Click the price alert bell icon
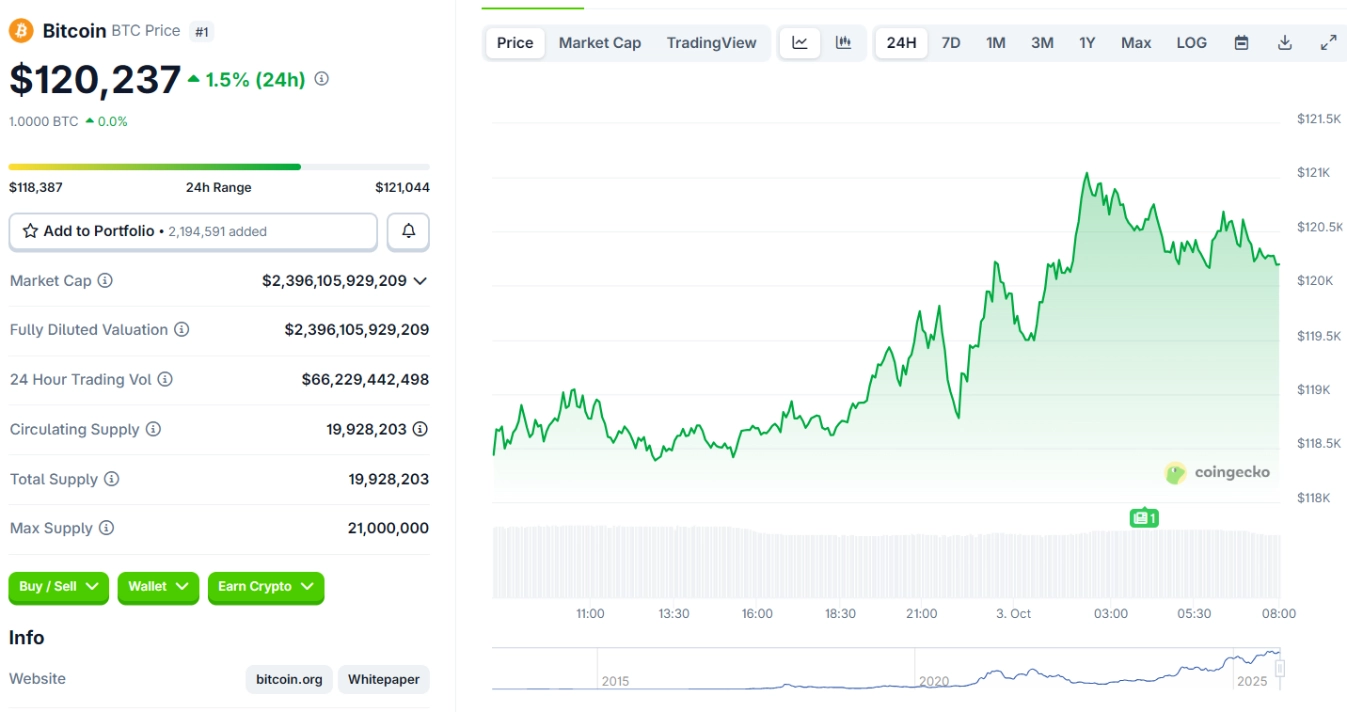The height and width of the screenshot is (712, 1347). click(x=409, y=231)
